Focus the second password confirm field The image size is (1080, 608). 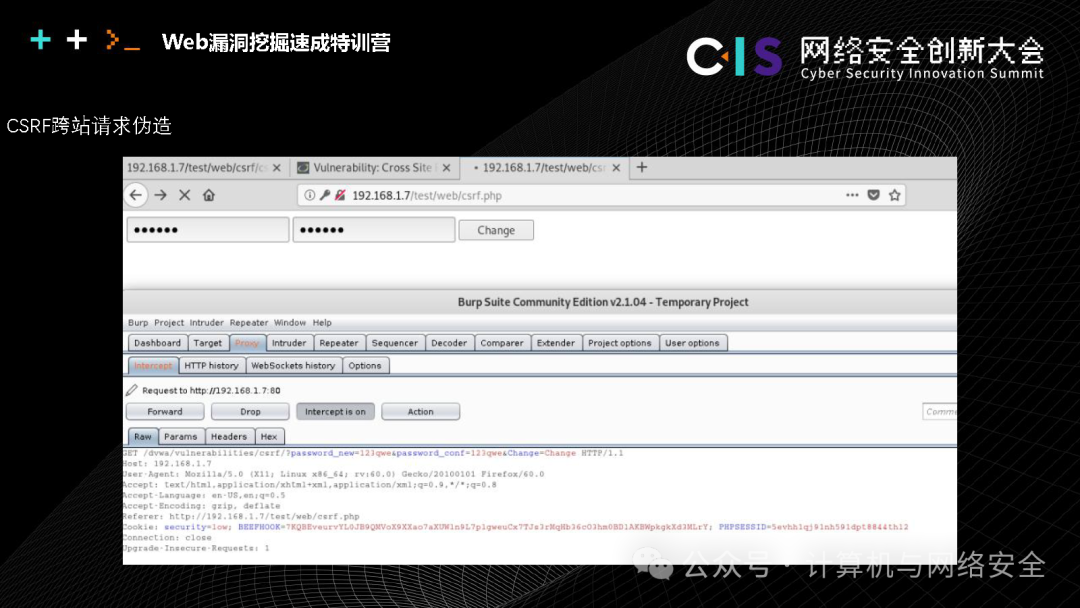pos(374,230)
